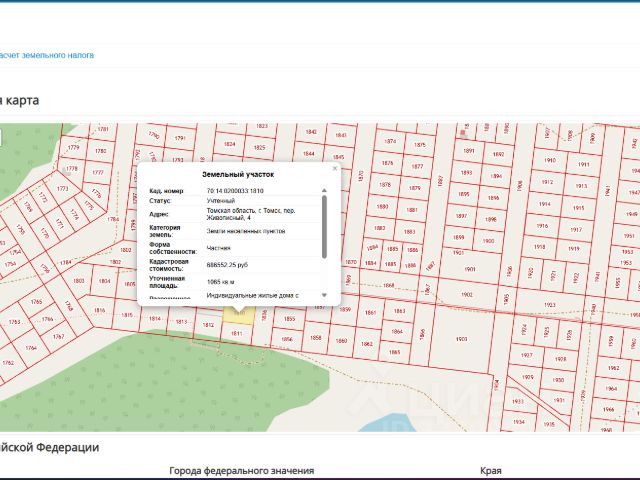Screen dimensions: 640x480
Task: Click the popup scrollbar down arrow
Action: [324, 296]
